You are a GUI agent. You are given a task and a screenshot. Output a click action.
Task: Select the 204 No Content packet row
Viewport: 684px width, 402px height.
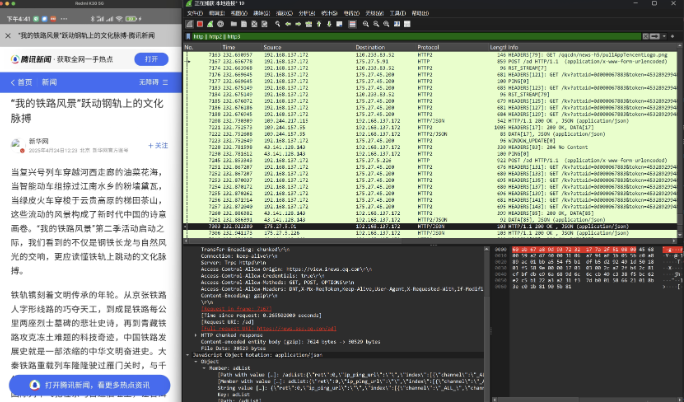pos(430,147)
